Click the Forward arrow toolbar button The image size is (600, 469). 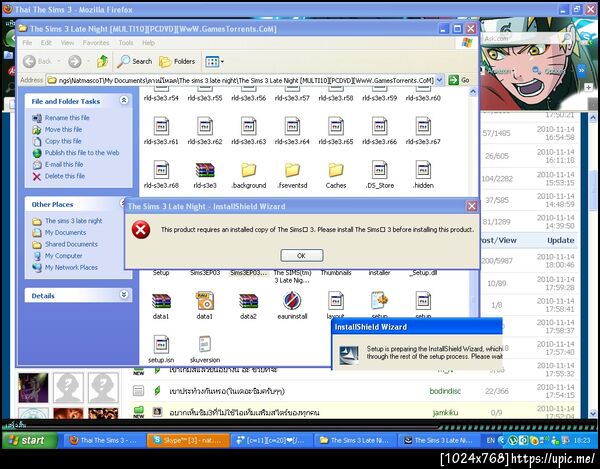pos(75,61)
